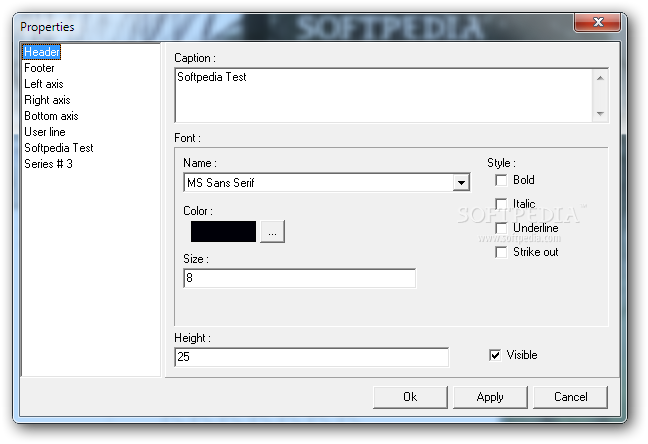
Task: Uncheck the Visible checkbox
Action: click(x=495, y=355)
